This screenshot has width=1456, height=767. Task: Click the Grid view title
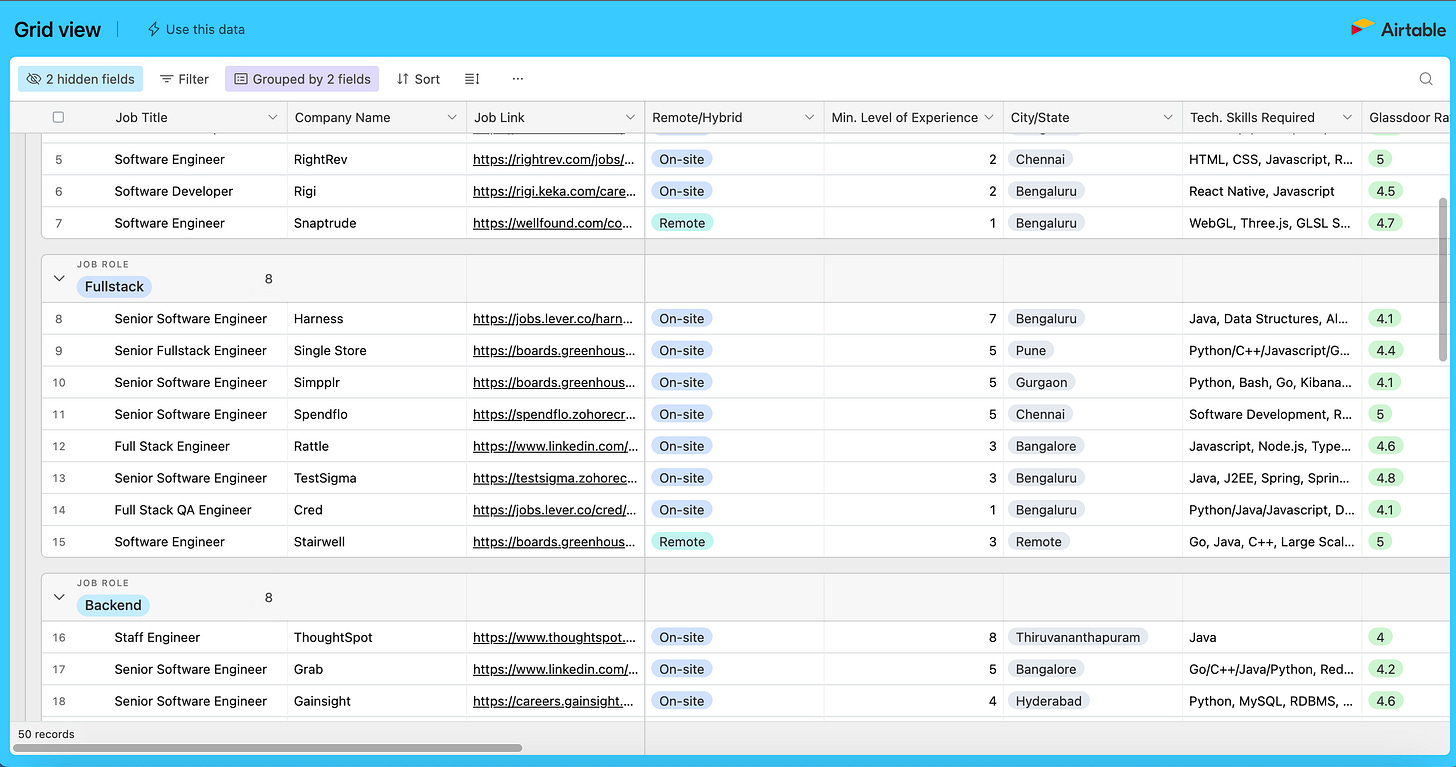[x=57, y=30]
